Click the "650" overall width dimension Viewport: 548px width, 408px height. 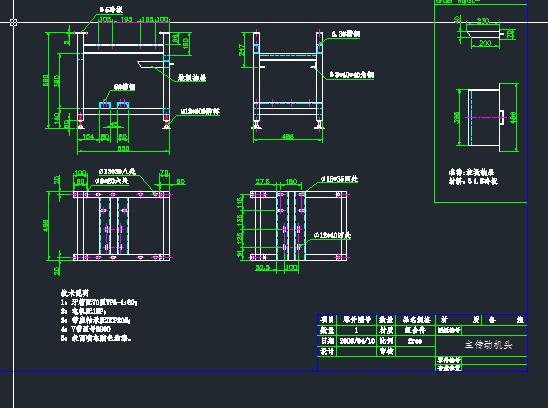pos(123,148)
